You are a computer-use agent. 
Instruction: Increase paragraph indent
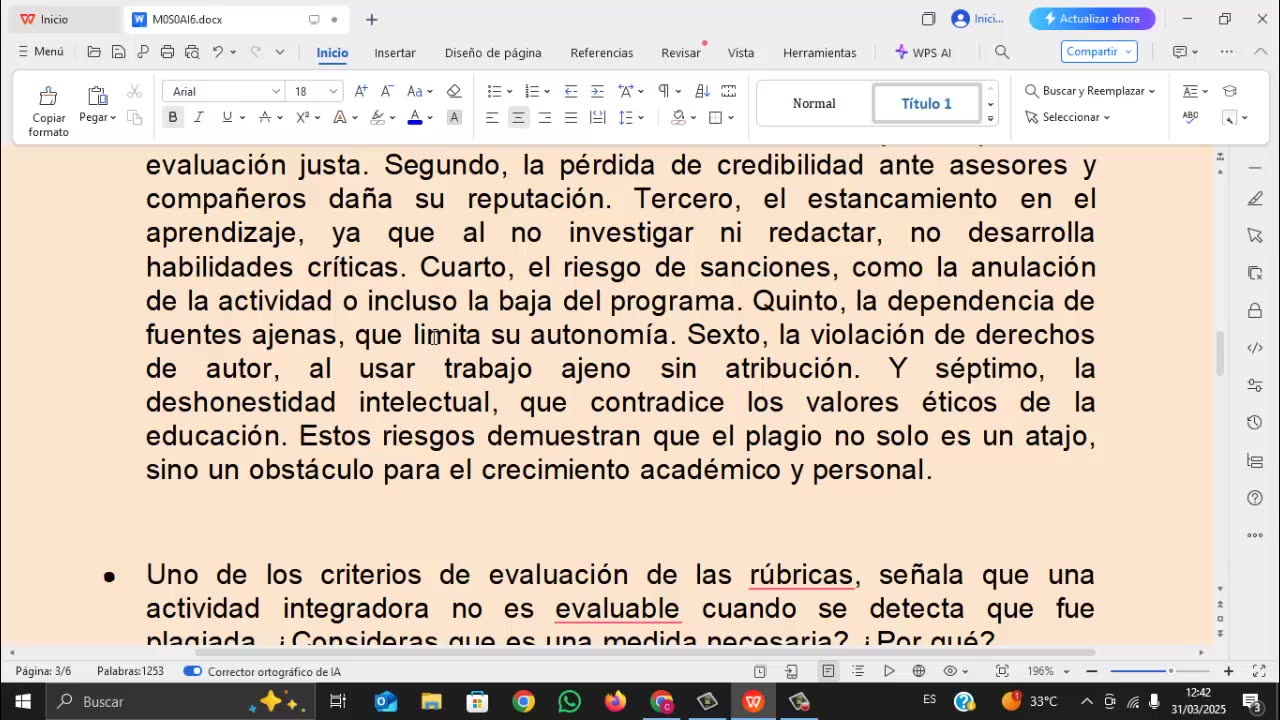tap(597, 91)
